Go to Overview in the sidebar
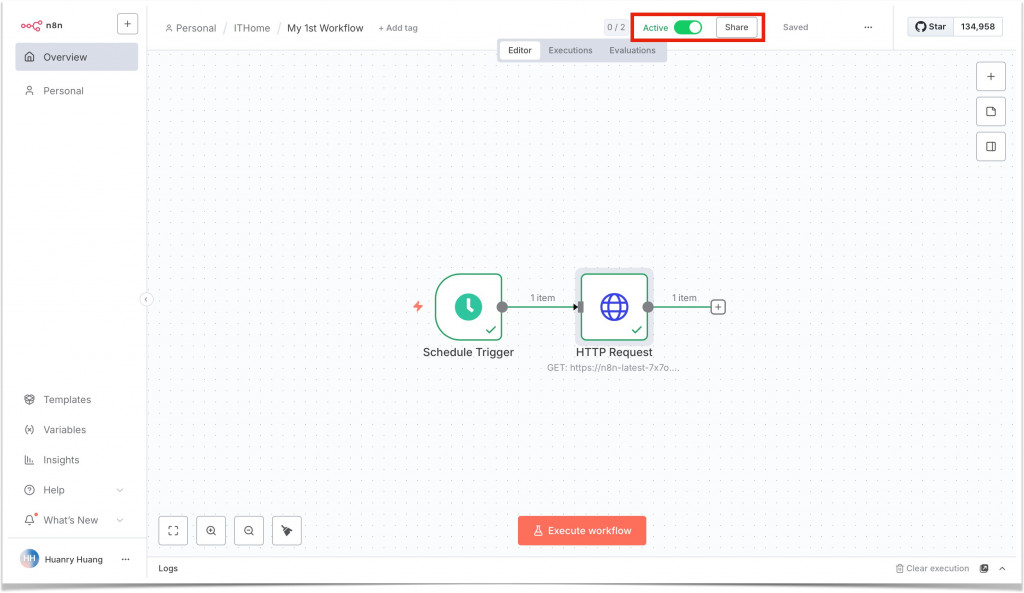Viewport: 1024px width, 593px height. [x=76, y=57]
